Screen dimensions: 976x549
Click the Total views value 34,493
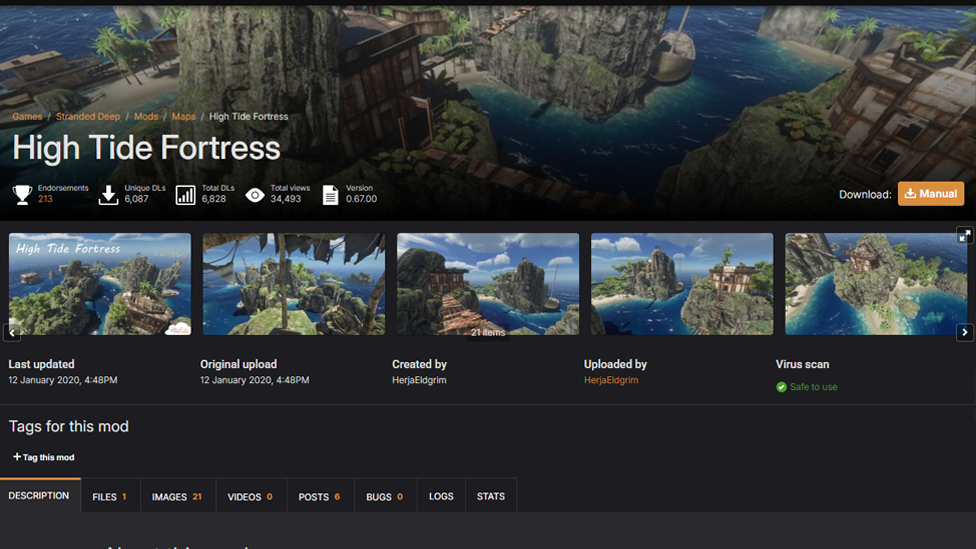point(286,199)
